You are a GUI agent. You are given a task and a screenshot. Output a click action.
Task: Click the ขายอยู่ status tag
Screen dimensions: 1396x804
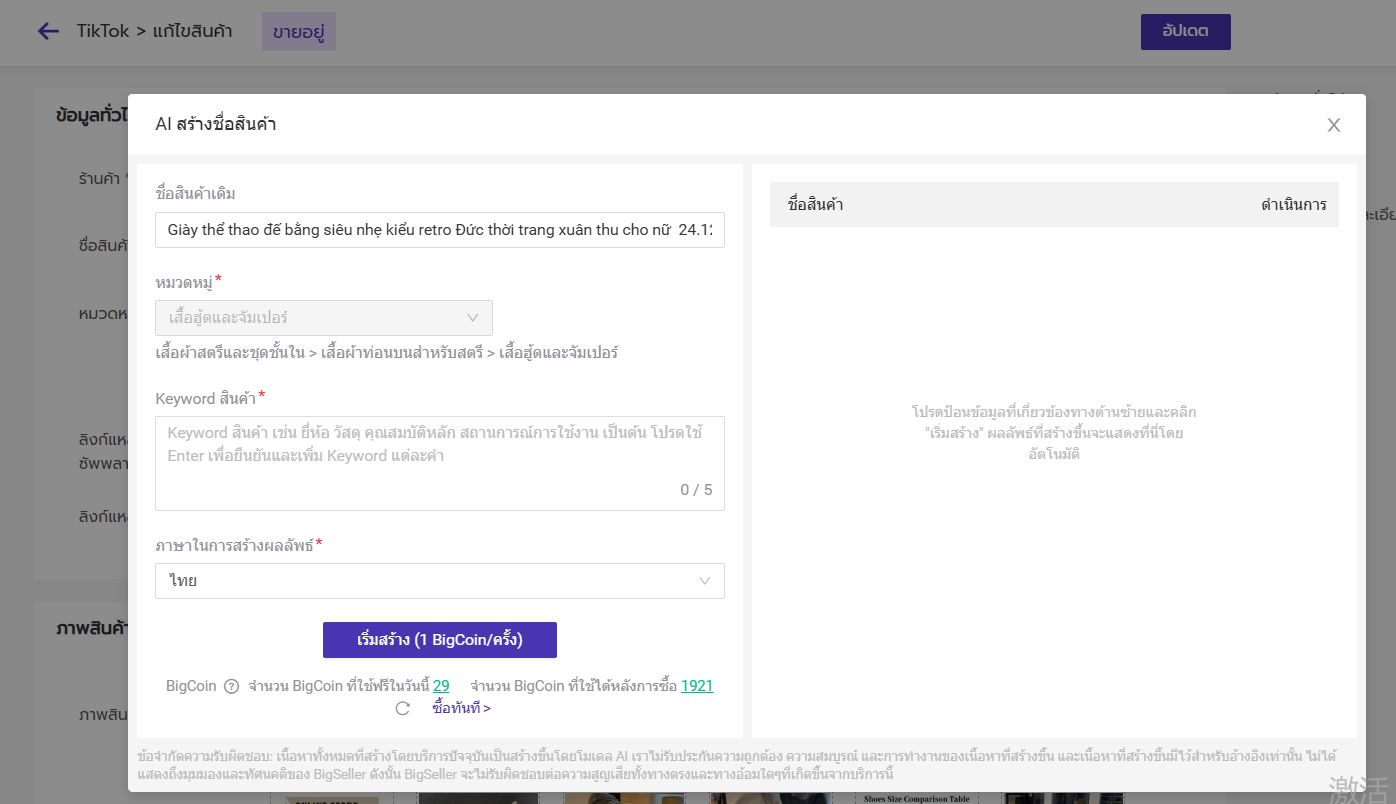pos(299,31)
